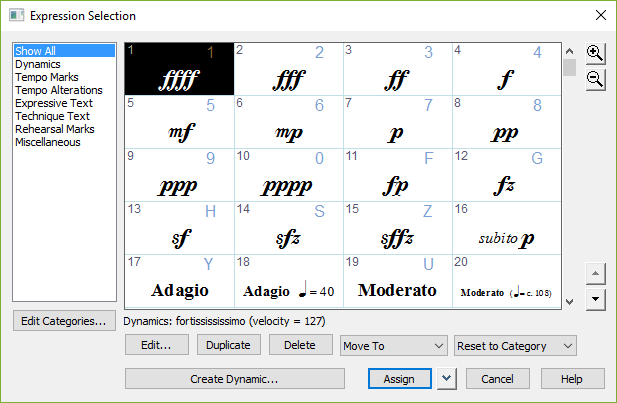Select the fff dynamic expression
The image size is (617, 403).
(x=288, y=69)
